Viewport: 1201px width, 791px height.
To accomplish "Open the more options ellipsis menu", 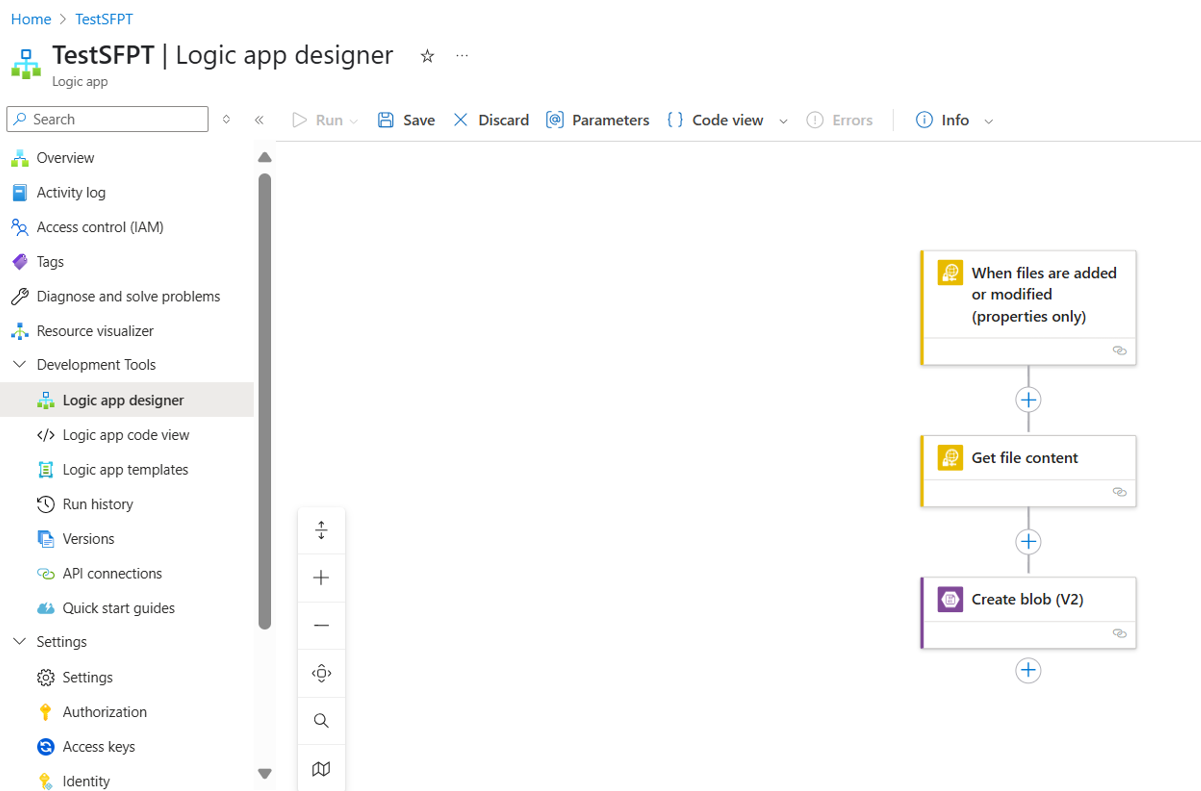I will [x=462, y=56].
